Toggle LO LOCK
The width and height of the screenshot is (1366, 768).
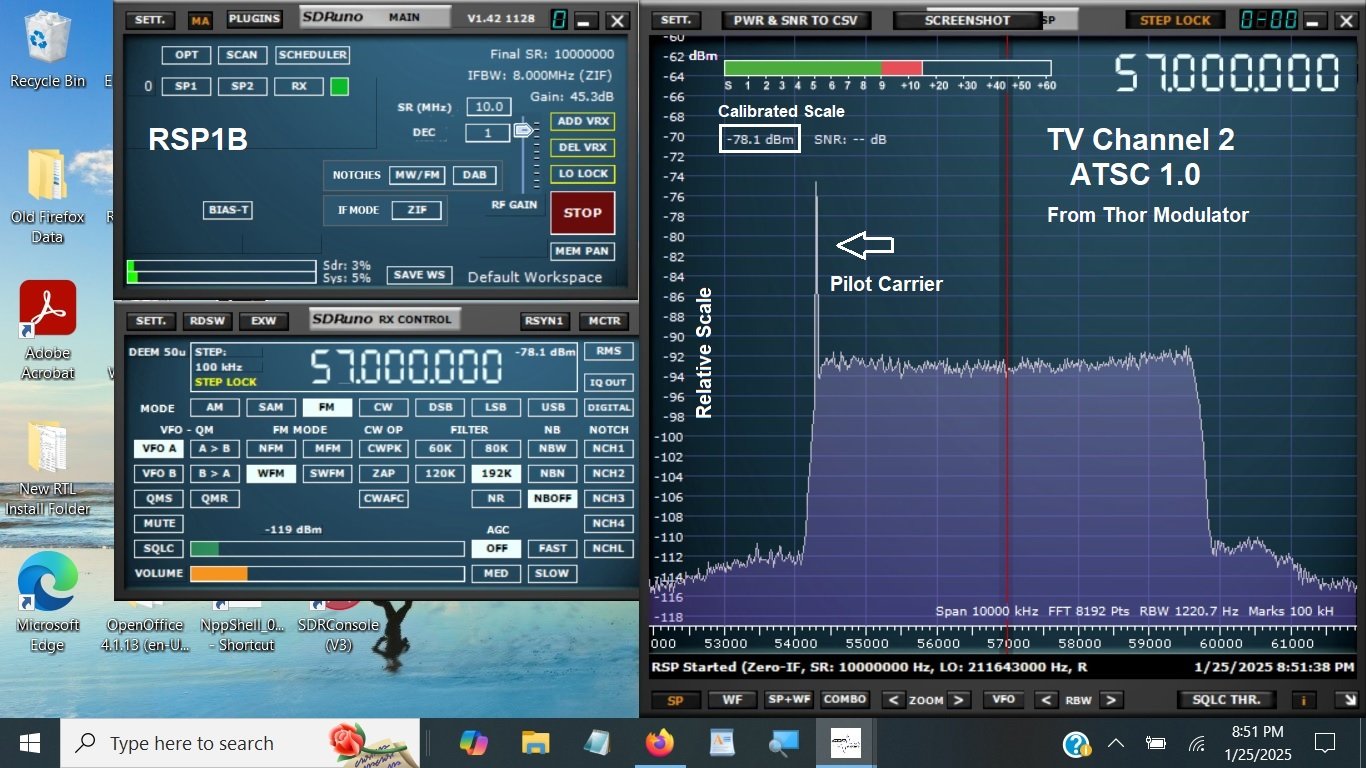coord(583,174)
